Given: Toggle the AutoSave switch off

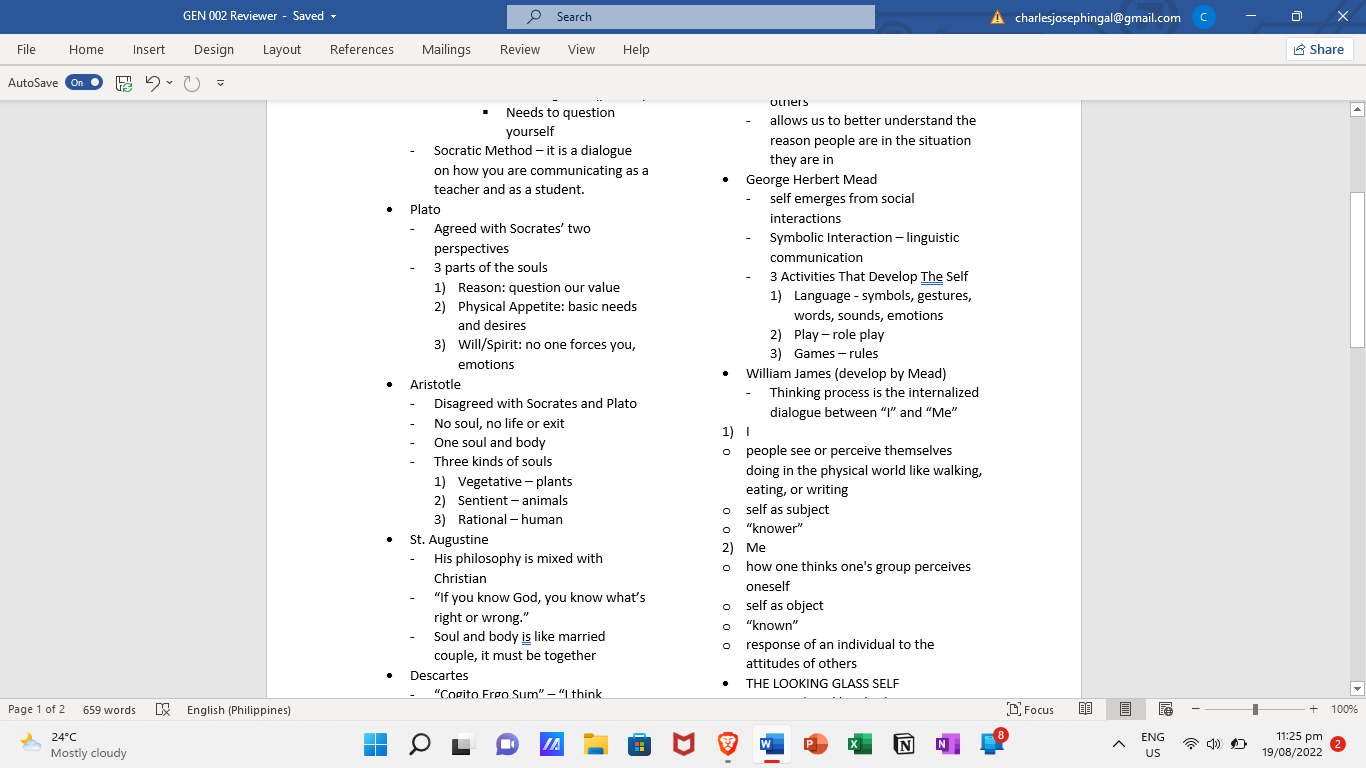Looking at the screenshot, I should click(84, 83).
